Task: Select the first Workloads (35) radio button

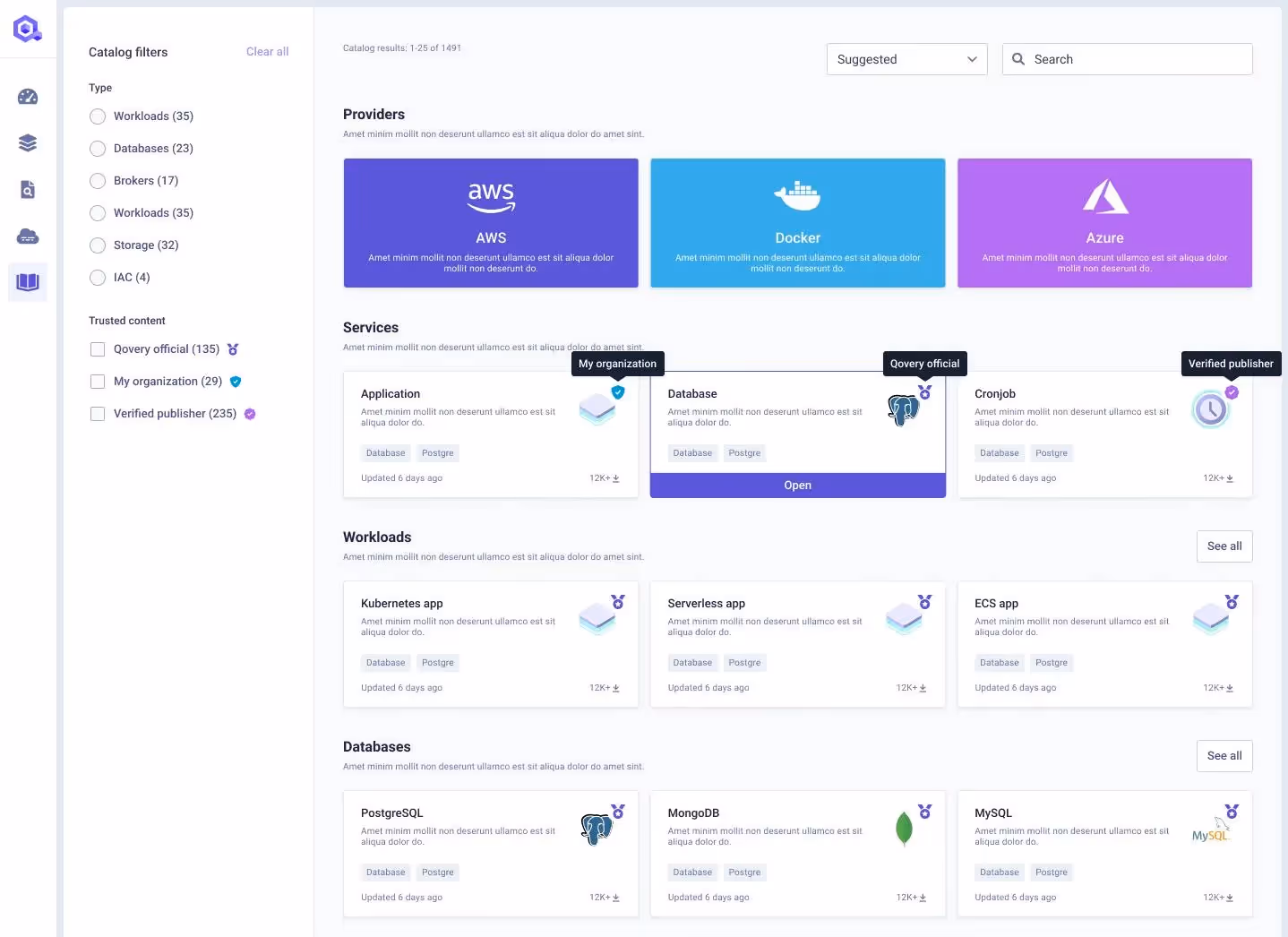Action: tap(98, 116)
